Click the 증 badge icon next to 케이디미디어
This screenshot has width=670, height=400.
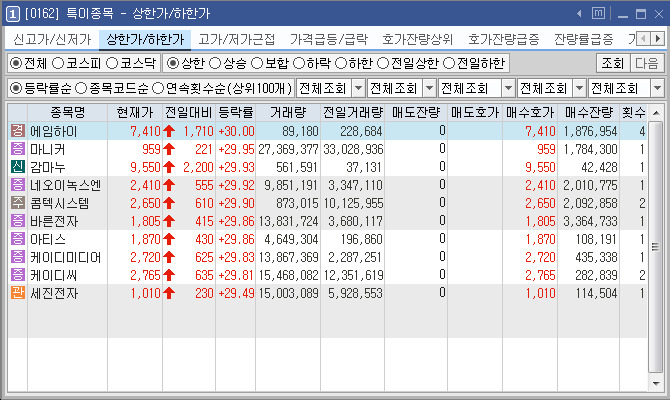tap(18, 257)
